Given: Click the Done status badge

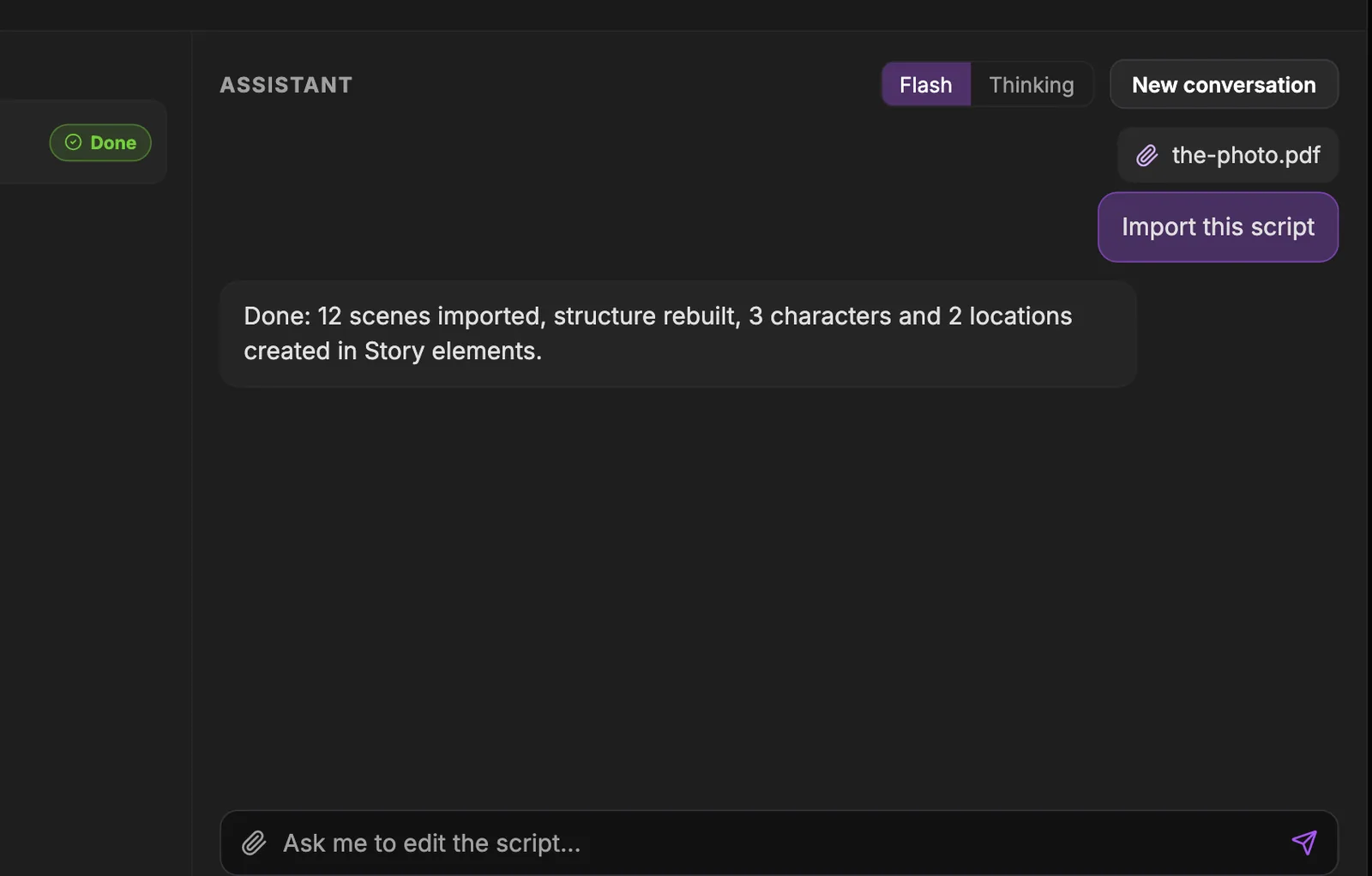Looking at the screenshot, I should coord(100,142).
